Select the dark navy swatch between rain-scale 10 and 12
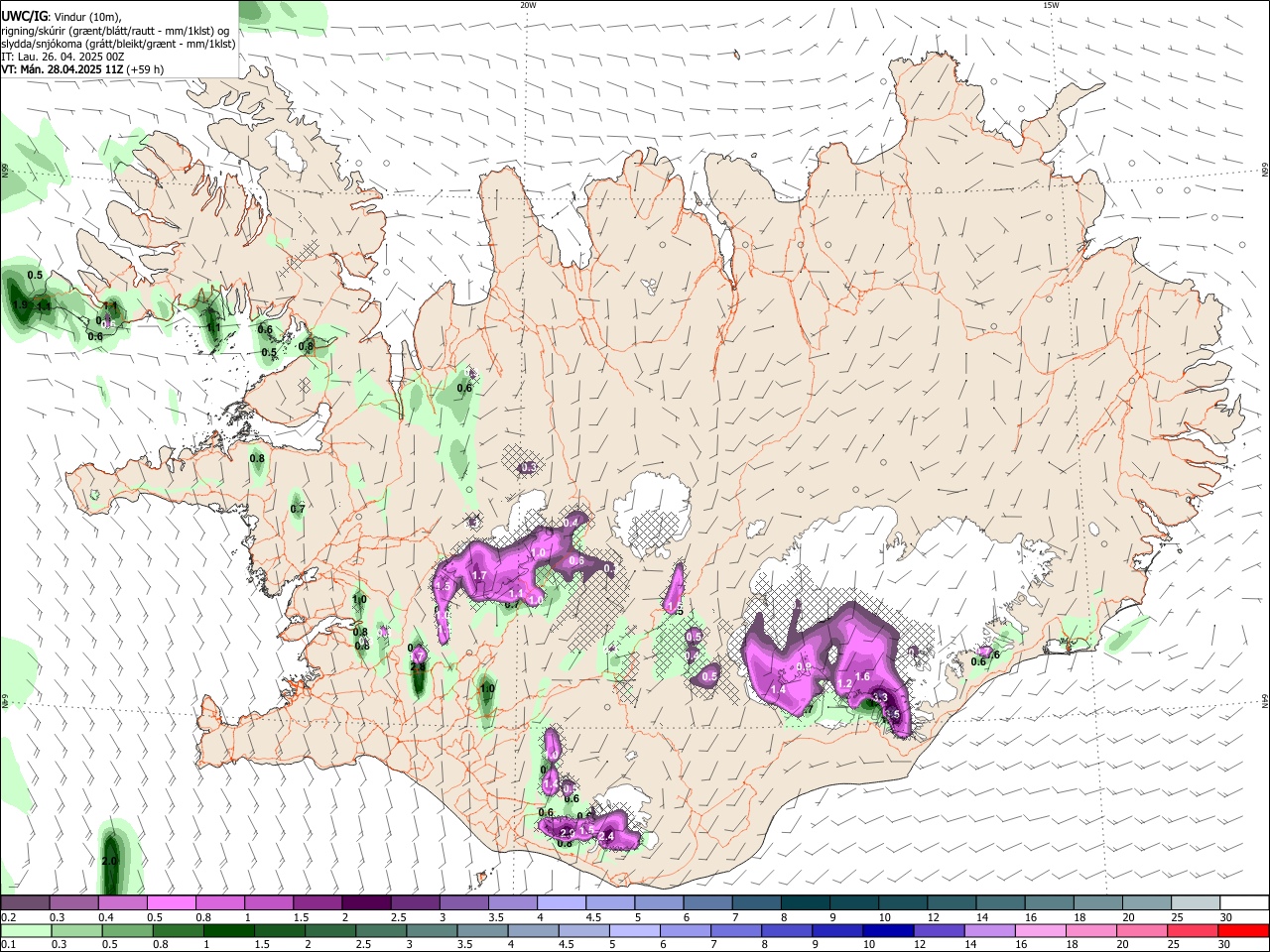 click(886, 930)
